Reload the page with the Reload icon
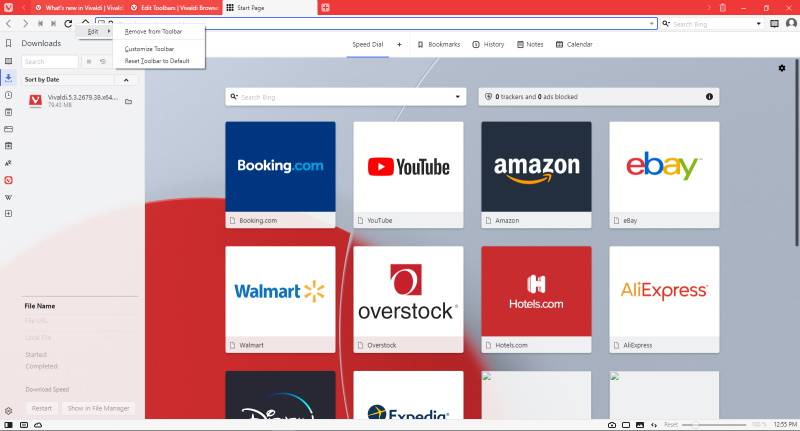 [68, 23]
